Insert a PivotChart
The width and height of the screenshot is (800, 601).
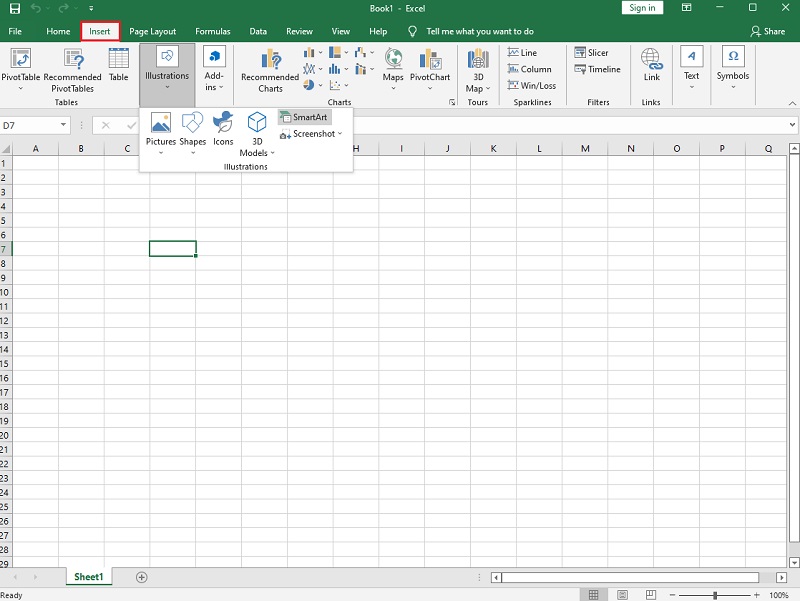click(430, 69)
